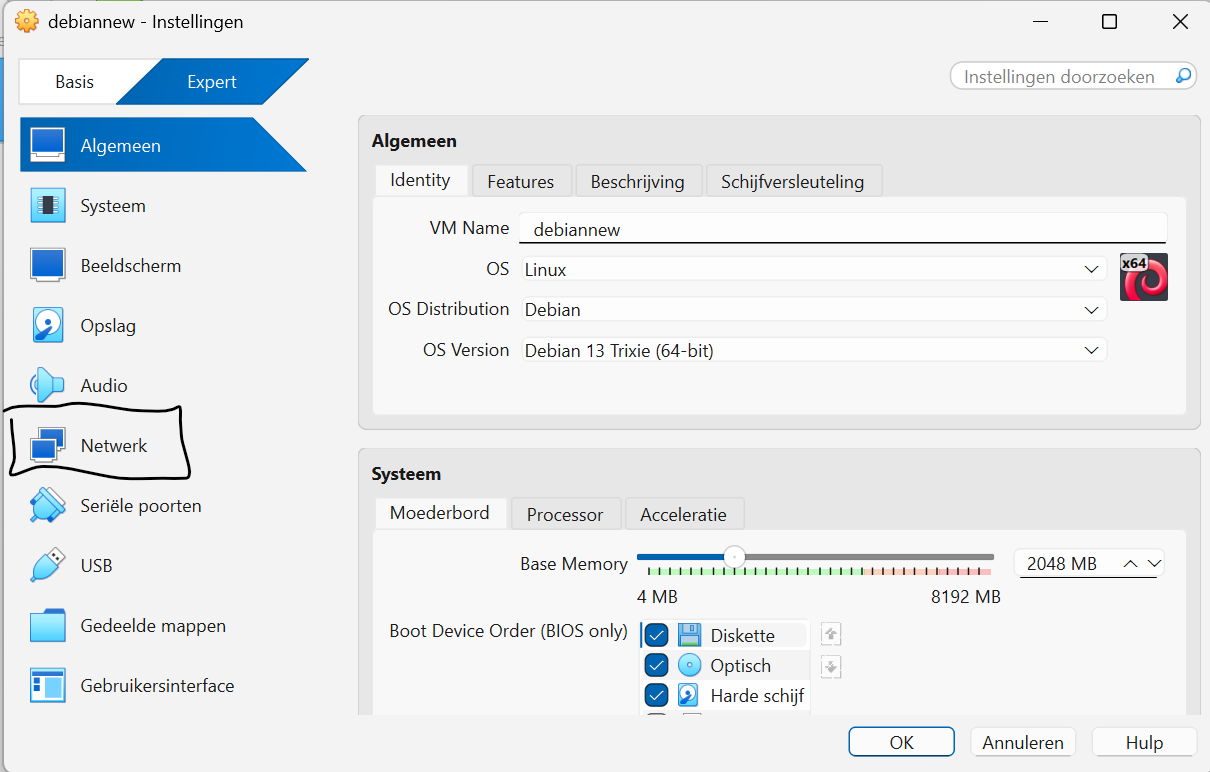Open the OS dropdown showing Linux

pyautogui.click(x=813, y=269)
